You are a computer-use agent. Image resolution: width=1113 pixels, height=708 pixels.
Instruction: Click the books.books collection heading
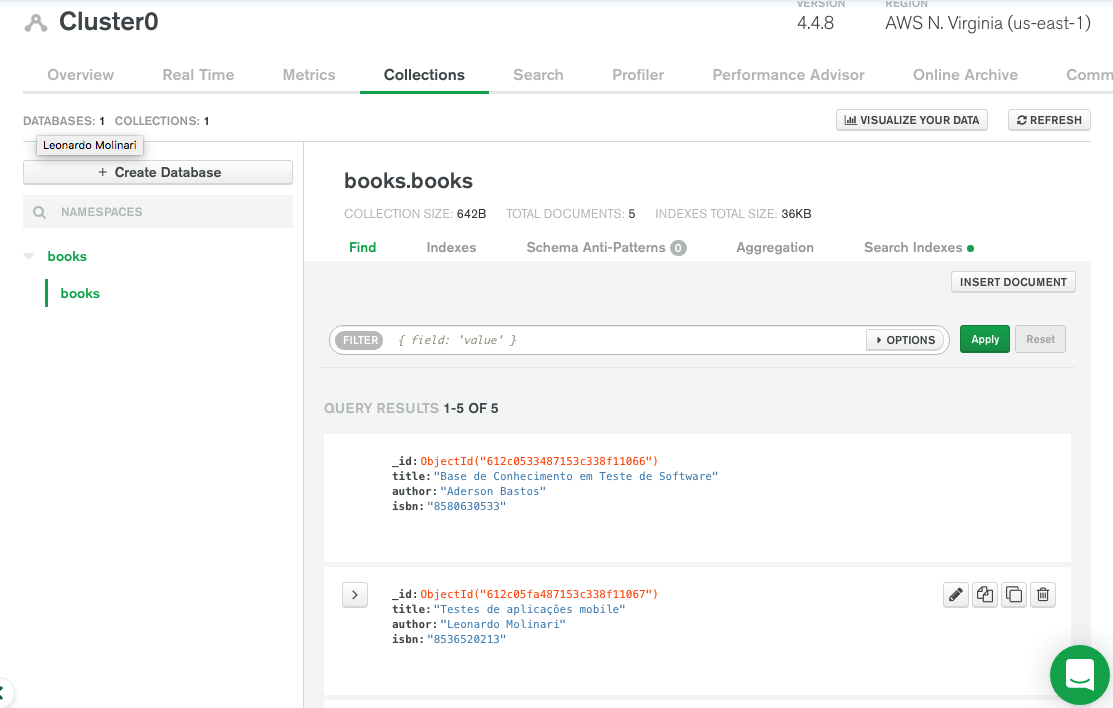[x=408, y=180]
